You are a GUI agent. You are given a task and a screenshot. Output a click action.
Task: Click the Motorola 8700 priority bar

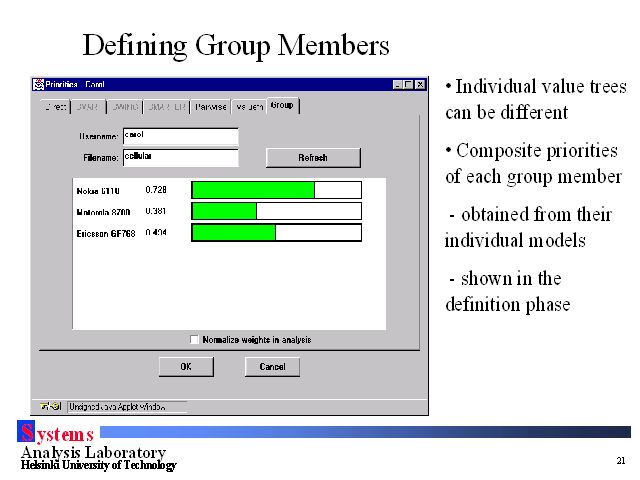275,211
